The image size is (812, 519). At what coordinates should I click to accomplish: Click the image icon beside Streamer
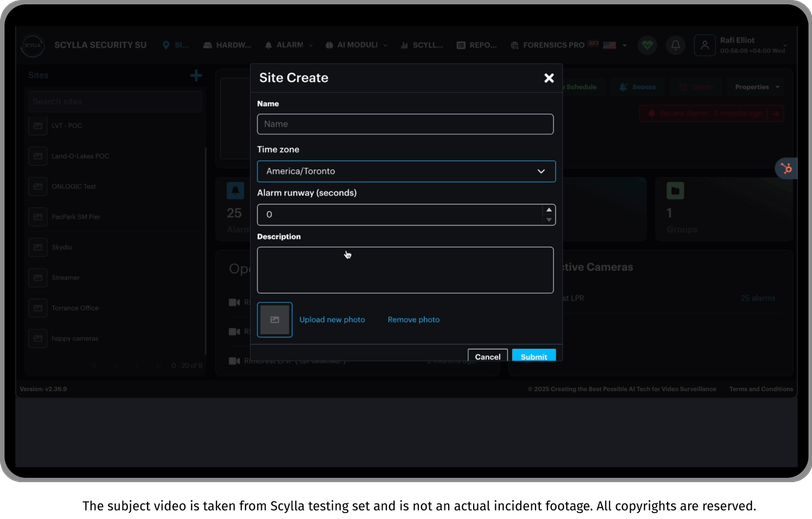click(38, 278)
